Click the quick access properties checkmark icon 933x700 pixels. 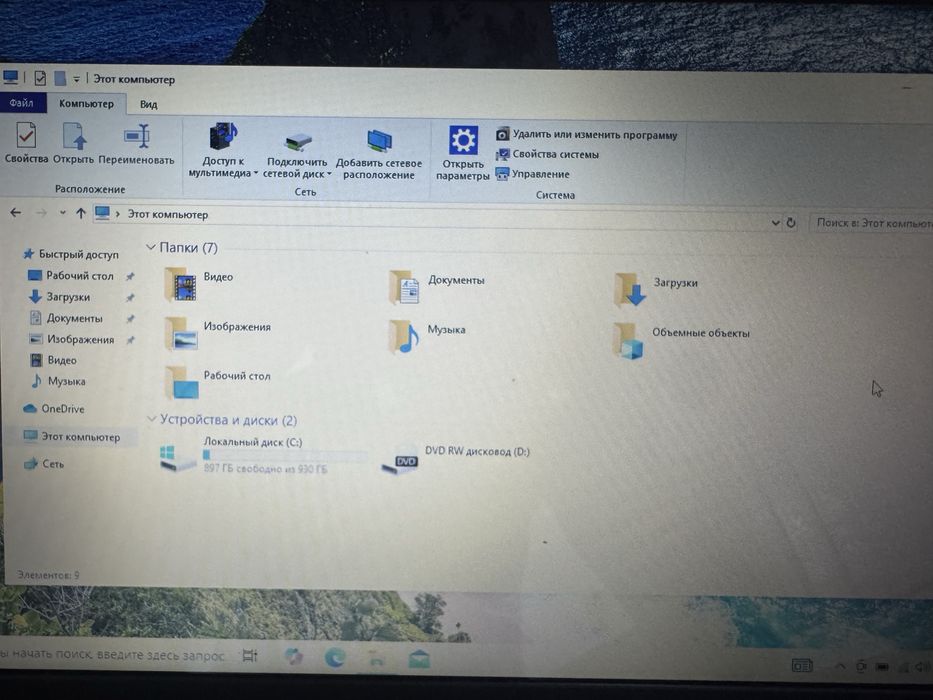[x=40, y=78]
